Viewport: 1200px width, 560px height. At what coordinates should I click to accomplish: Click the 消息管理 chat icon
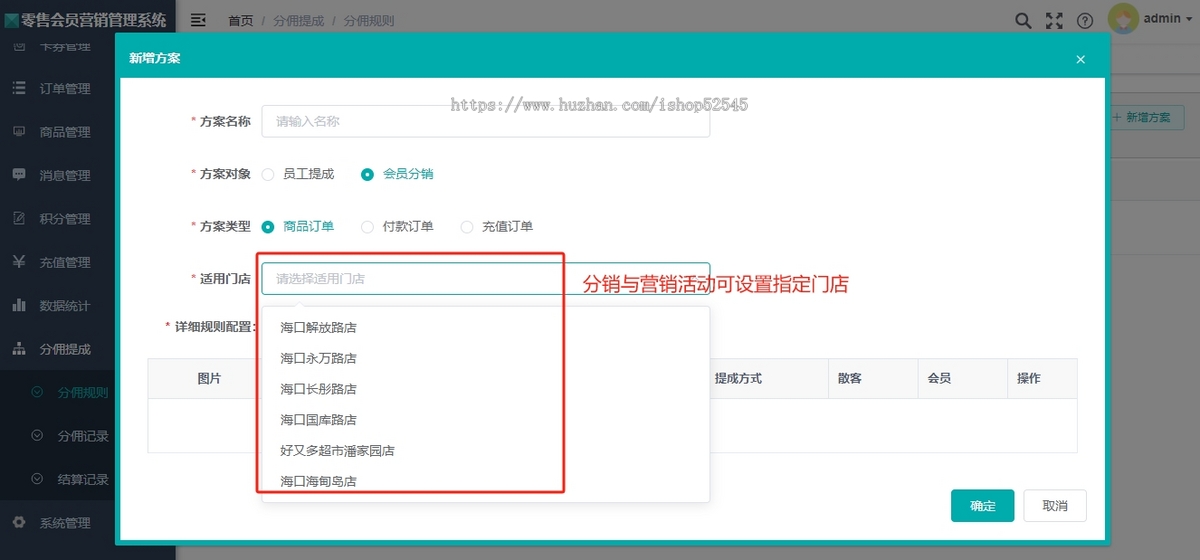pos(19,174)
